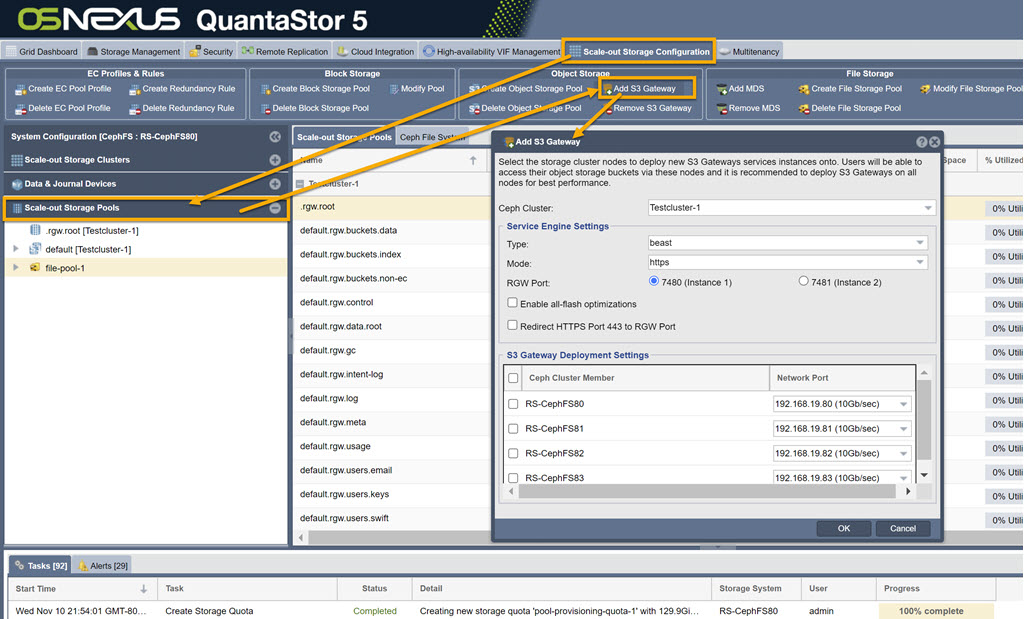Viewport: 1024px width, 619px height.
Task: Open Cloud Integration tab
Action: pos(376,52)
